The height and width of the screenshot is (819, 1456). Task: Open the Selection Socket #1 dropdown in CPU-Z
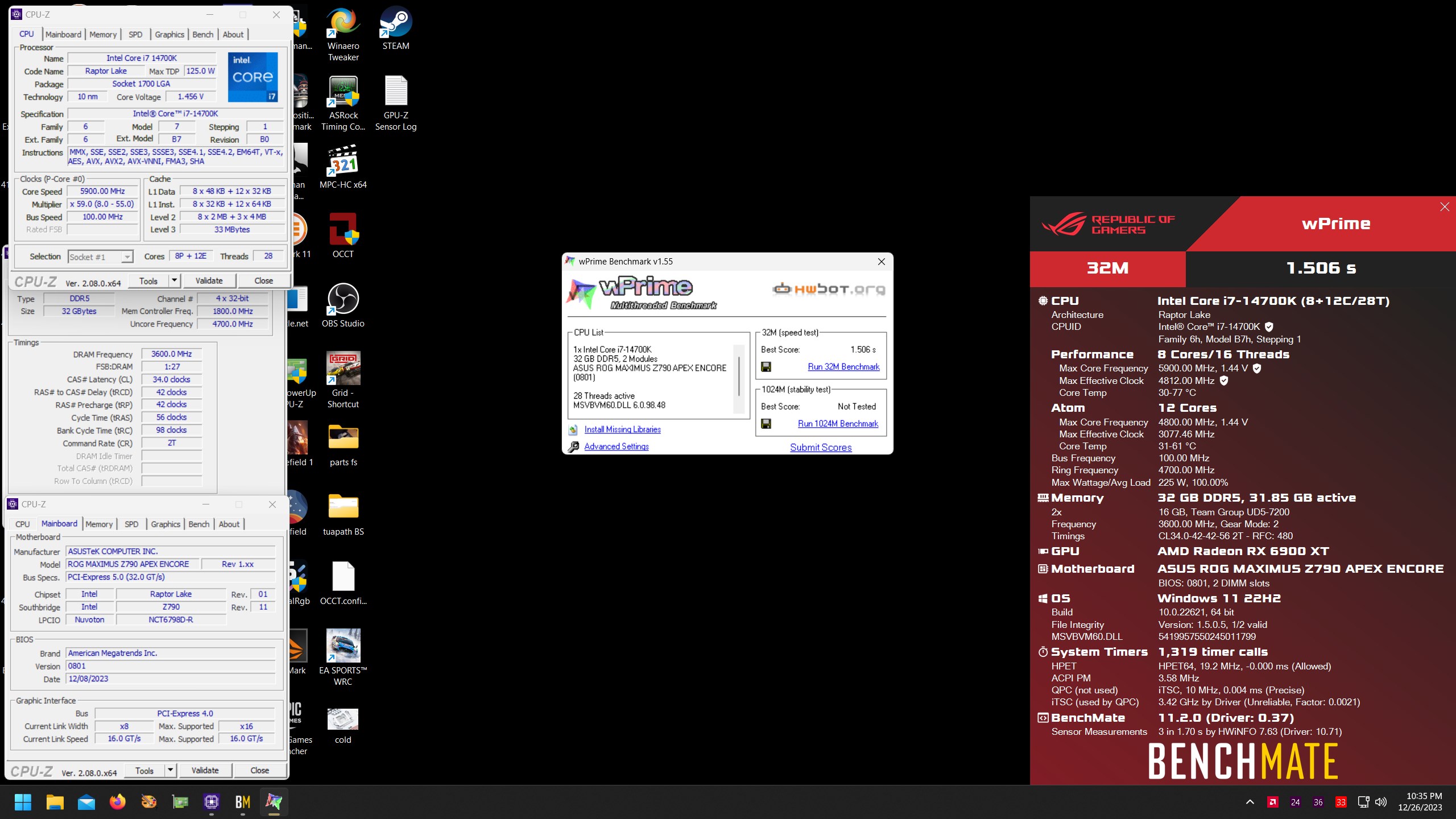pyautogui.click(x=100, y=257)
